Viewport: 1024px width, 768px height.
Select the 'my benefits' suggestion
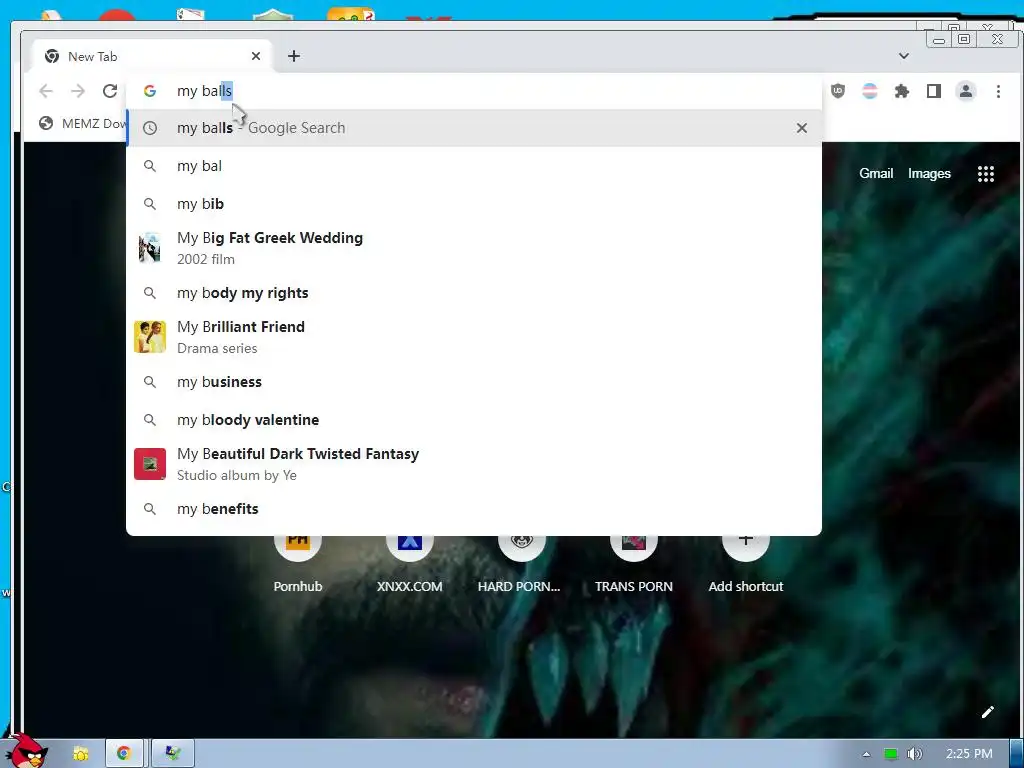[474, 509]
